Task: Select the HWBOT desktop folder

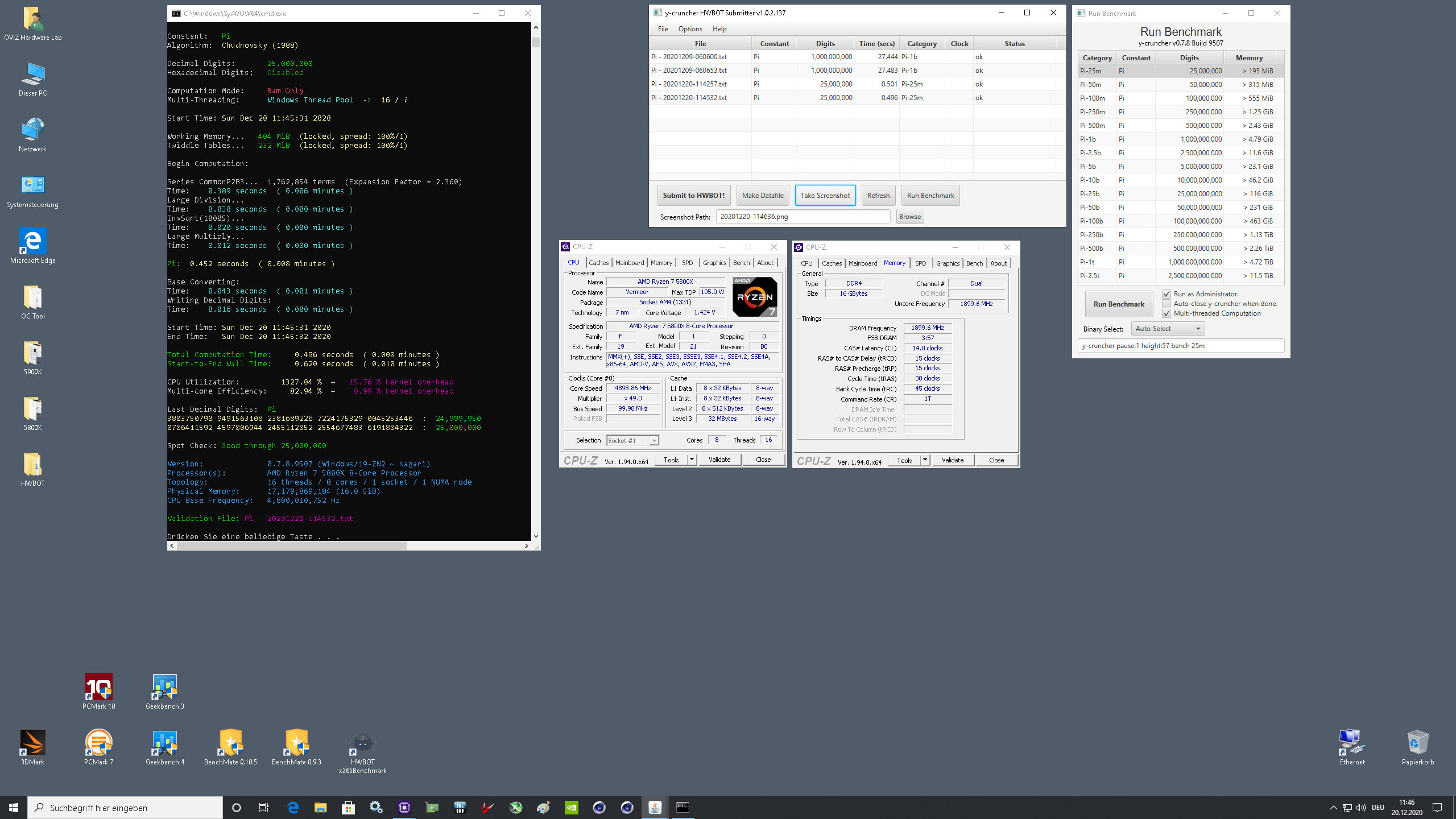Action: tap(32, 470)
